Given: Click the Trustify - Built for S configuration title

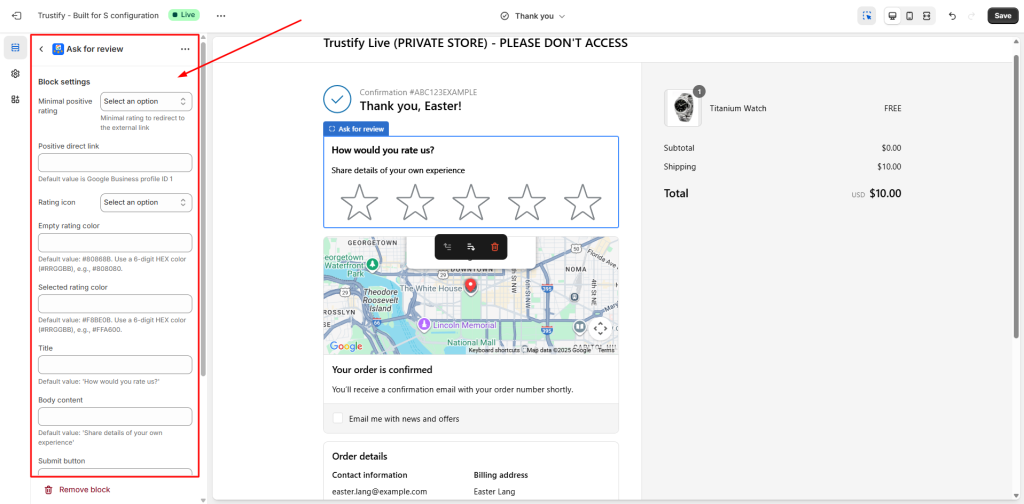Looking at the screenshot, I should [98, 15].
